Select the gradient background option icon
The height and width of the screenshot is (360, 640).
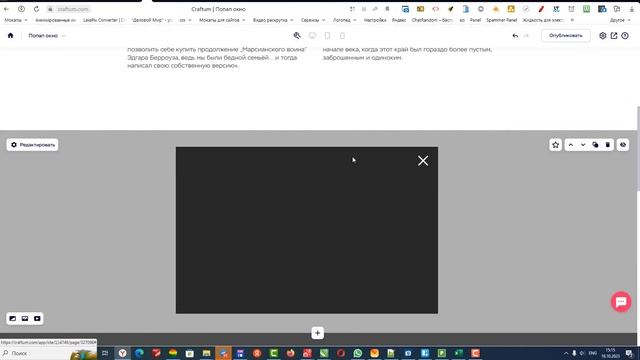pos(13,318)
